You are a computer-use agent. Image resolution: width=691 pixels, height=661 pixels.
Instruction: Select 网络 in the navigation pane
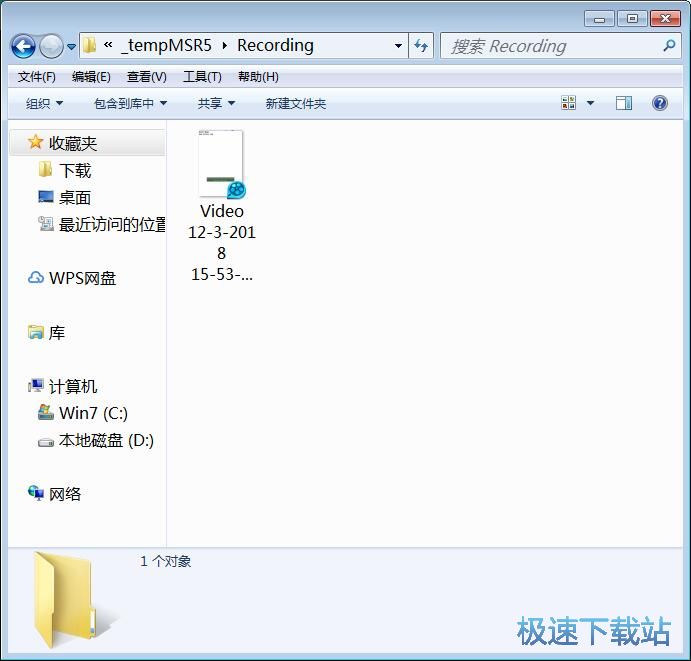[65, 494]
